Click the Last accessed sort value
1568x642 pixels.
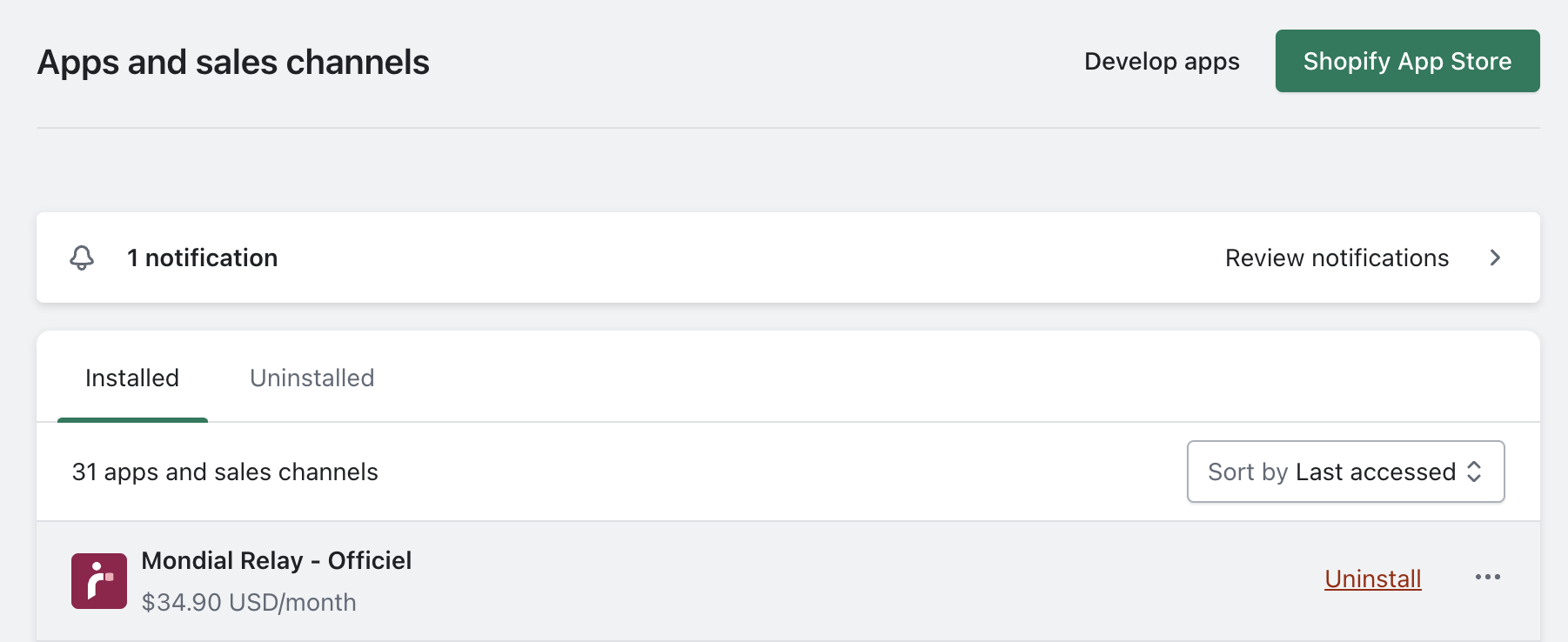coord(1375,471)
